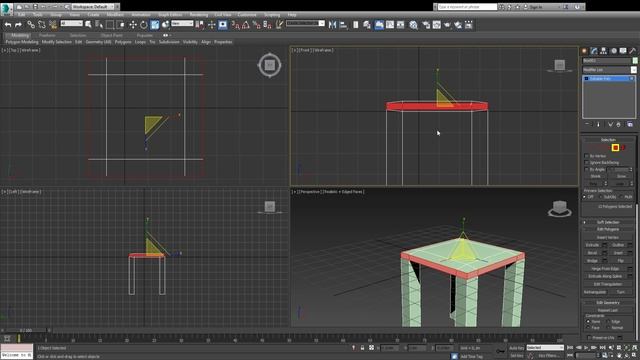Switch to the Modeling ribbon tab
This screenshot has height=360, width=640.
coord(20,36)
